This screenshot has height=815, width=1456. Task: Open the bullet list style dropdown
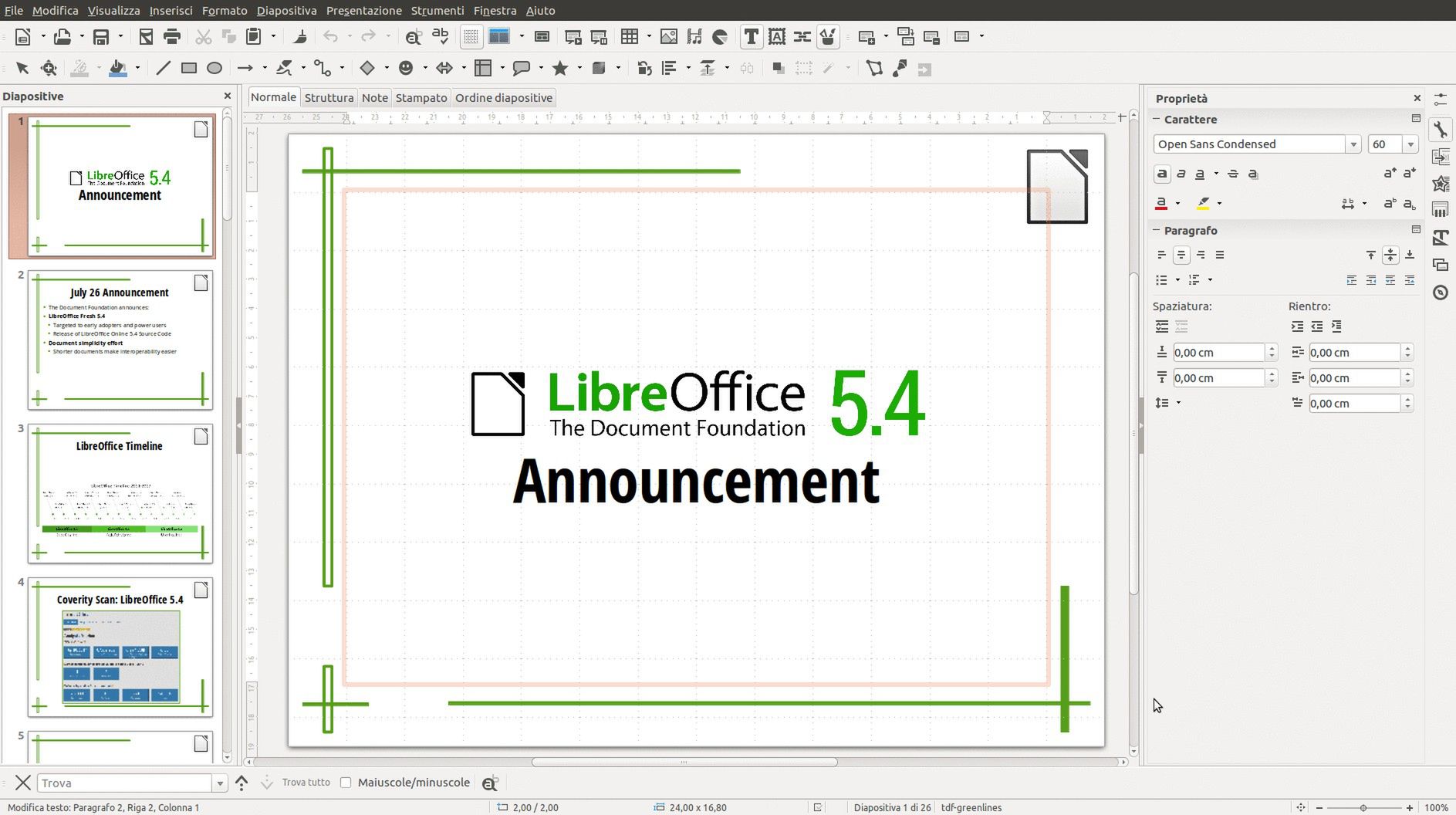click(1177, 279)
